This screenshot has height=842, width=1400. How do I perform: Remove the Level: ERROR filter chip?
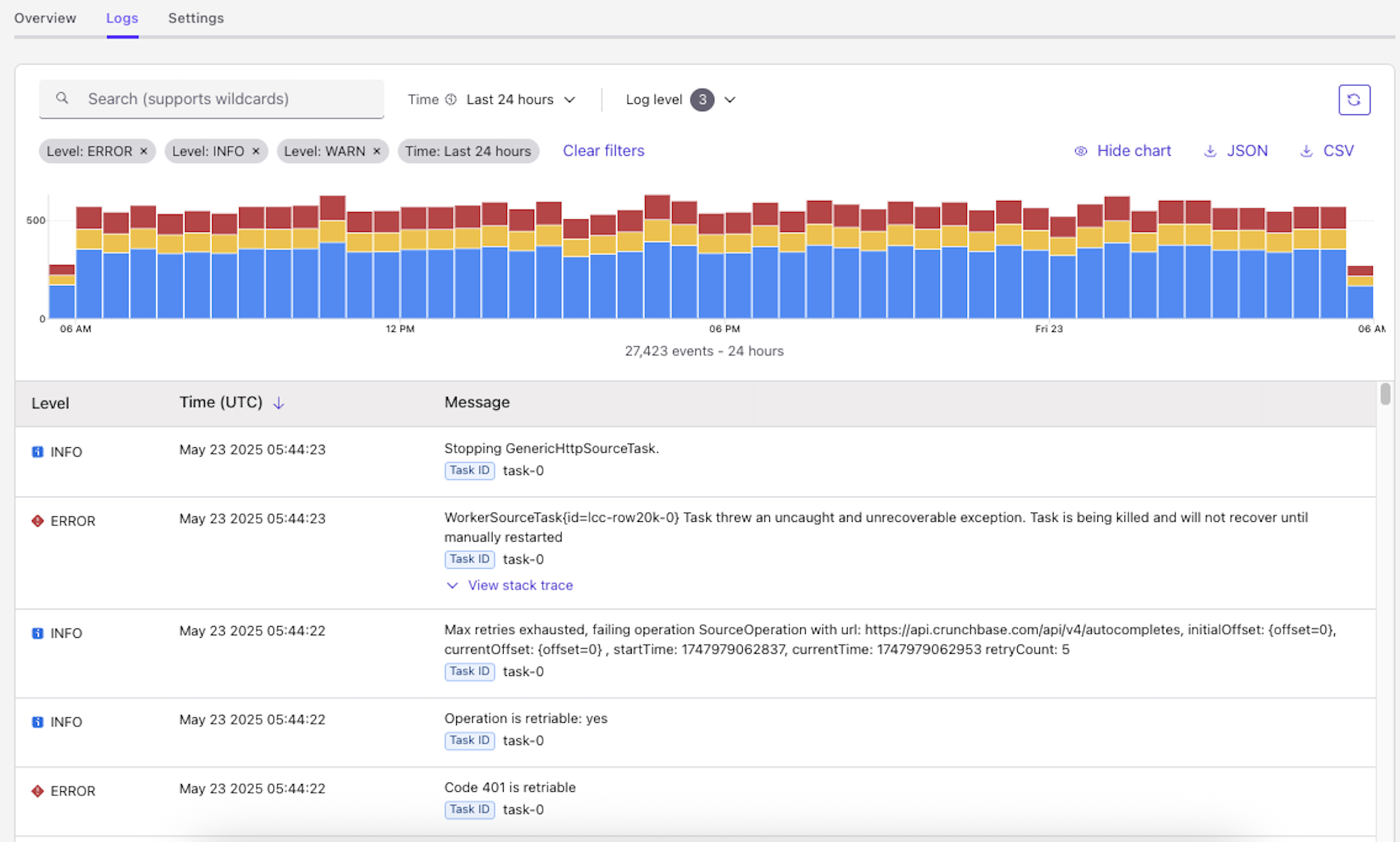pyautogui.click(x=144, y=151)
